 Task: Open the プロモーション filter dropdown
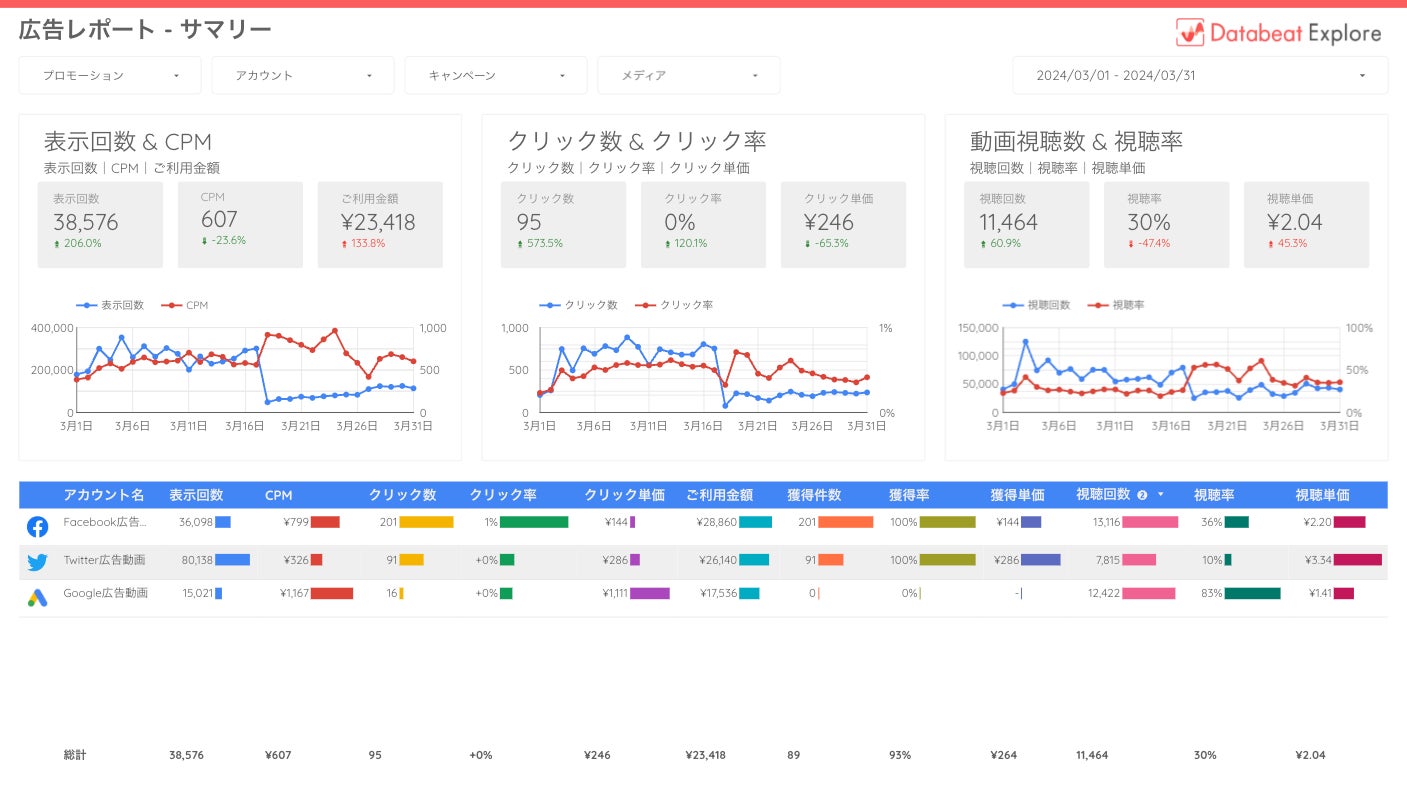coord(110,75)
